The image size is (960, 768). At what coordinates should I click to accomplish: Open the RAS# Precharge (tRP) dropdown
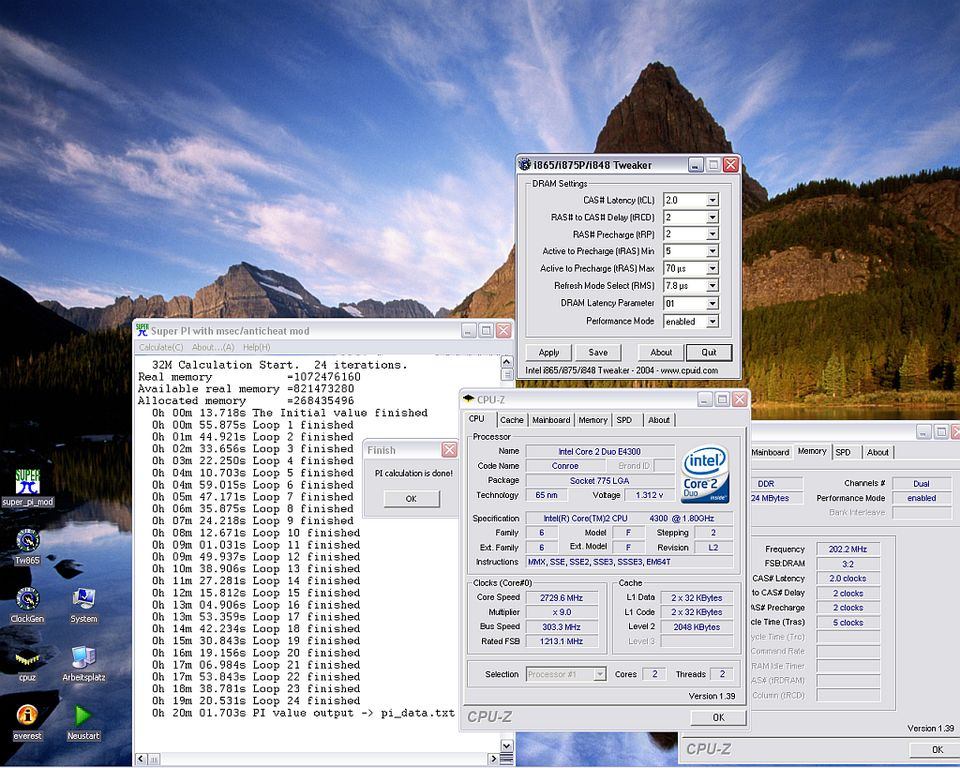[712, 235]
